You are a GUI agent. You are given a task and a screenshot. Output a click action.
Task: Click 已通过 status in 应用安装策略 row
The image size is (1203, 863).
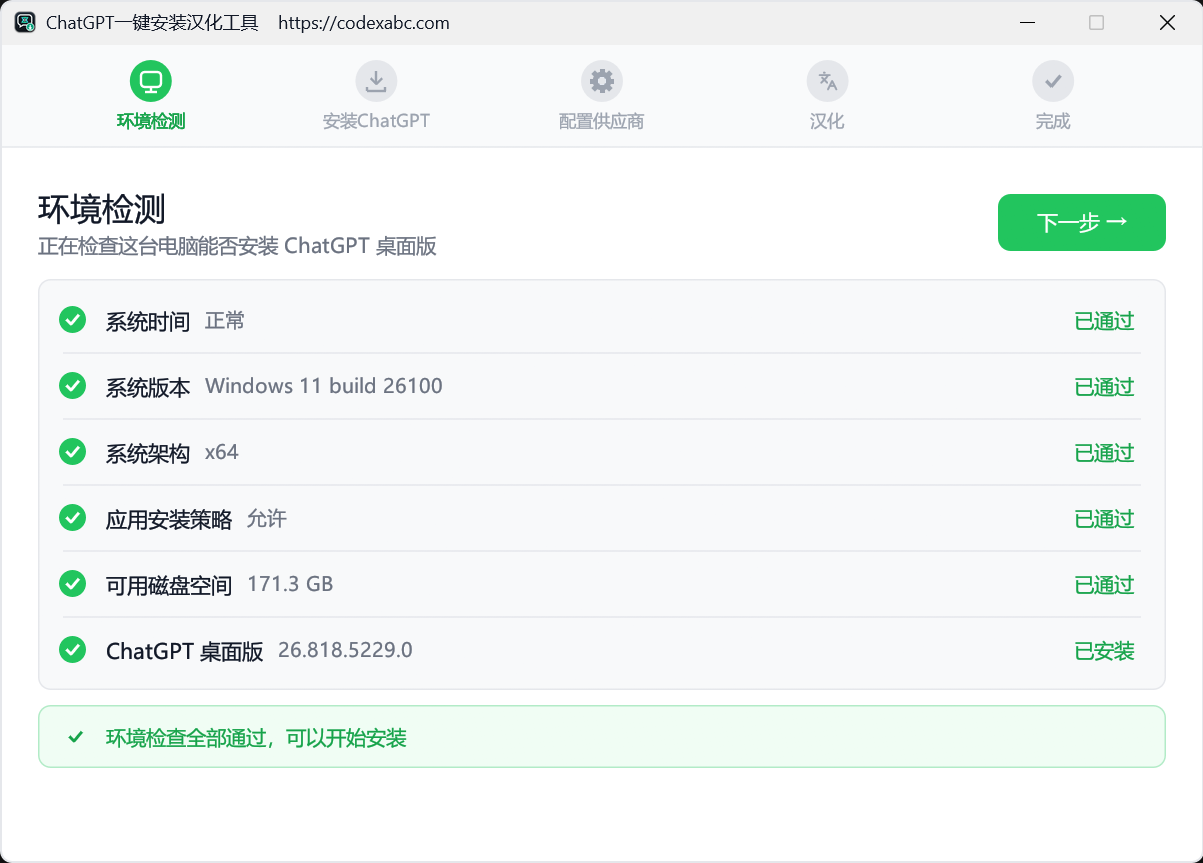[x=1105, y=519]
